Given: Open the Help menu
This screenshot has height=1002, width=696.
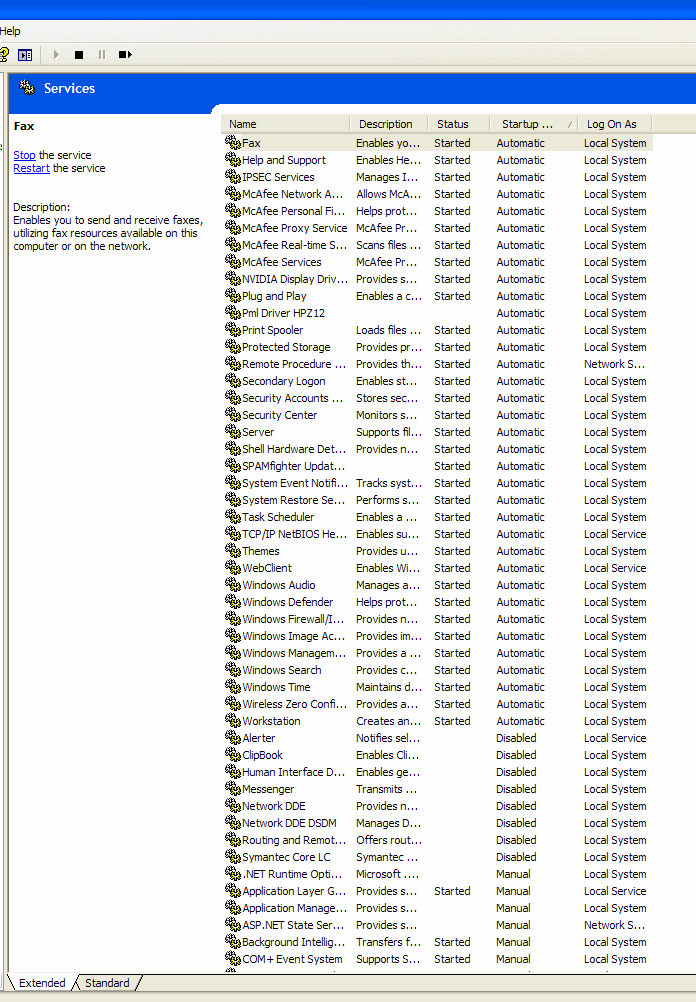Looking at the screenshot, I should 10,31.
